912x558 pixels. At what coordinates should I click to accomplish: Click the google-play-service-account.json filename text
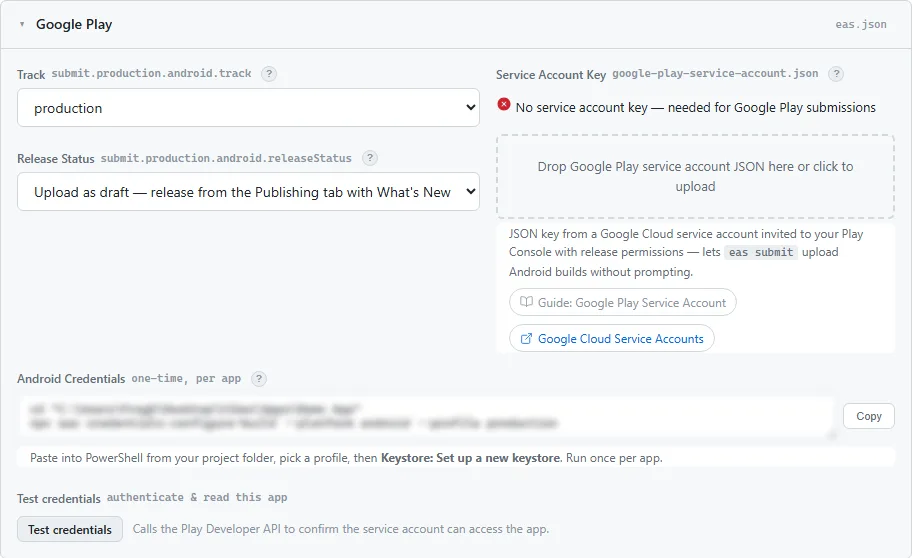tap(715, 73)
